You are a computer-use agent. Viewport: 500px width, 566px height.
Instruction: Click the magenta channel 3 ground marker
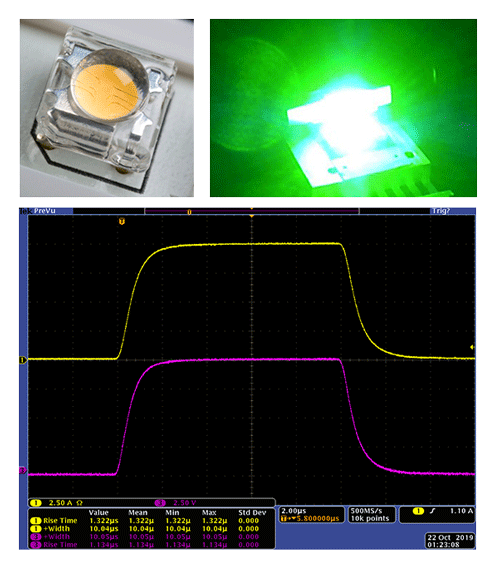click(23, 470)
